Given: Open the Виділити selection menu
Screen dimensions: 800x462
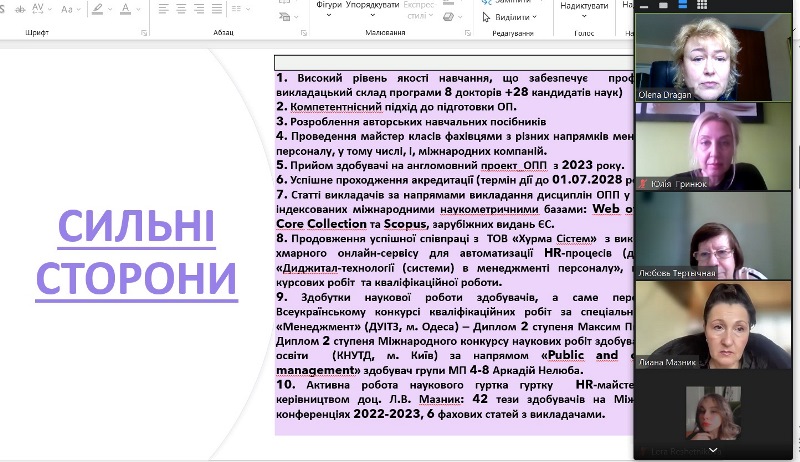Looking at the screenshot, I should 516,17.
